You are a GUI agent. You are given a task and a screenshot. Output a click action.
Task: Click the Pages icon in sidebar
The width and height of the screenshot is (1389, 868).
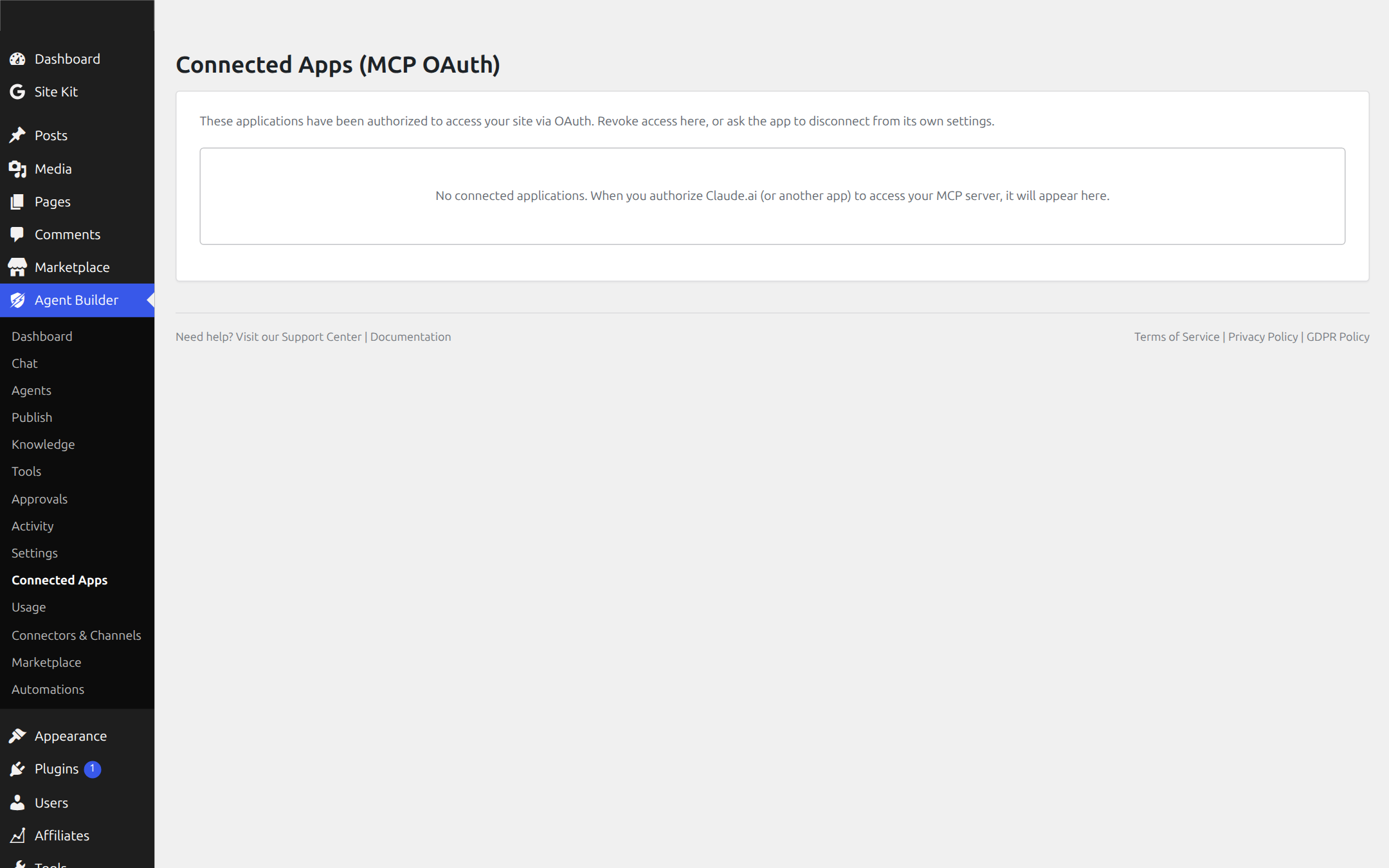click(x=17, y=202)
